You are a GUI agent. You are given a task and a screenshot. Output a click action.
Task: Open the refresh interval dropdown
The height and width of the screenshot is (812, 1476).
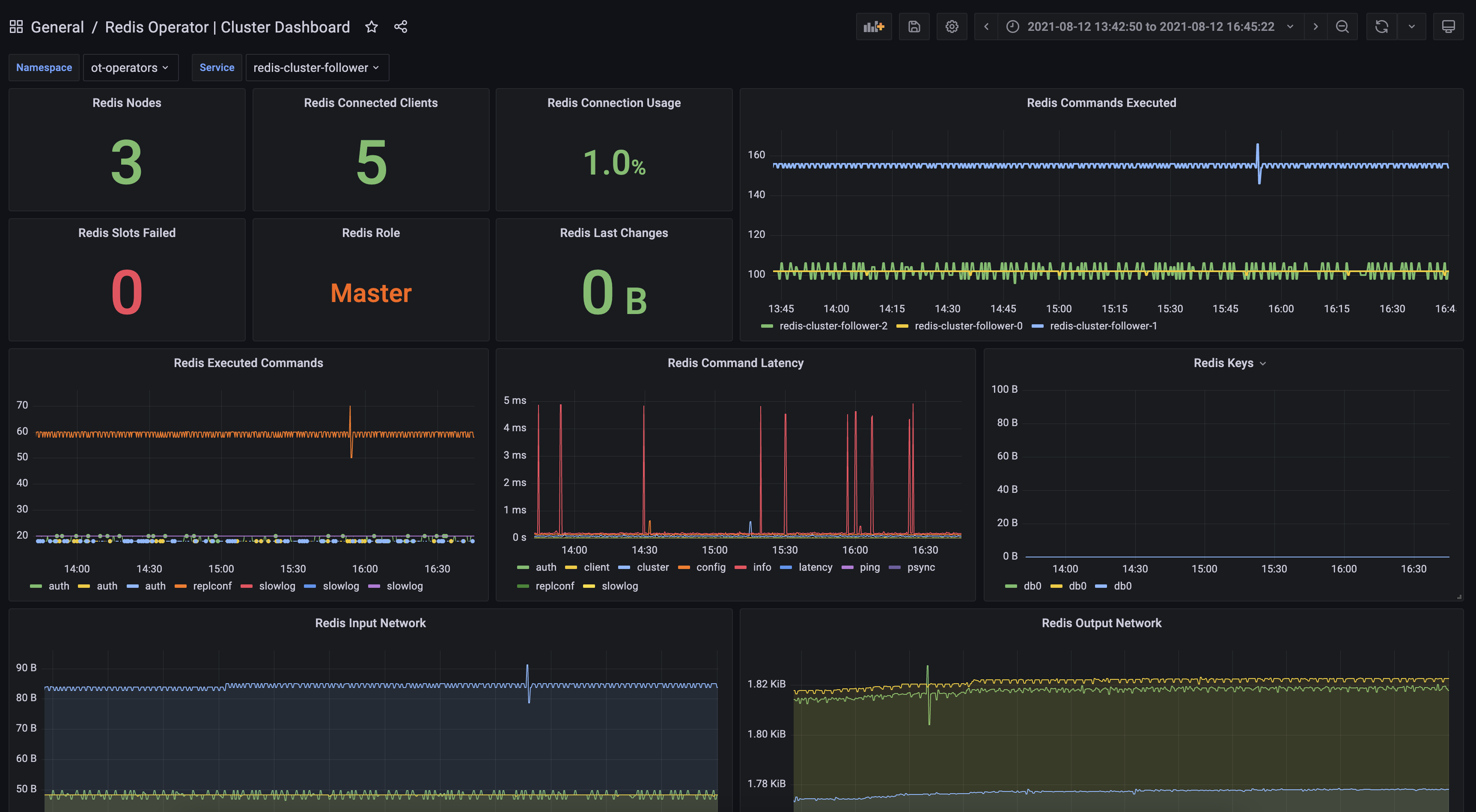[x=1412, y=27]
